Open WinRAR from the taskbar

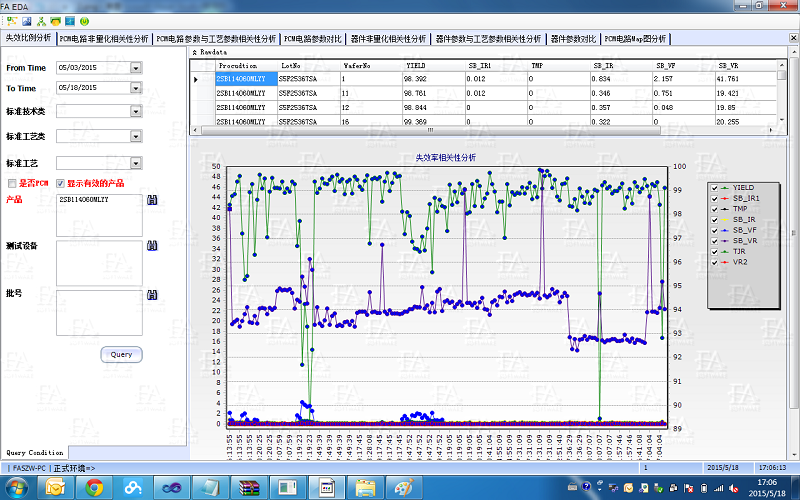tap(249, 487)
